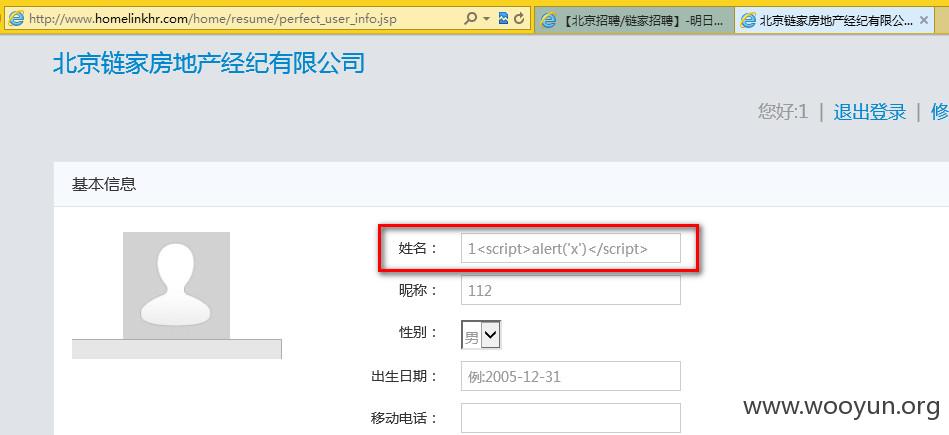Click the compatibility view icon
Image resolution: width=949 pixels, height=435 pixels.
(x=504, y=19)
